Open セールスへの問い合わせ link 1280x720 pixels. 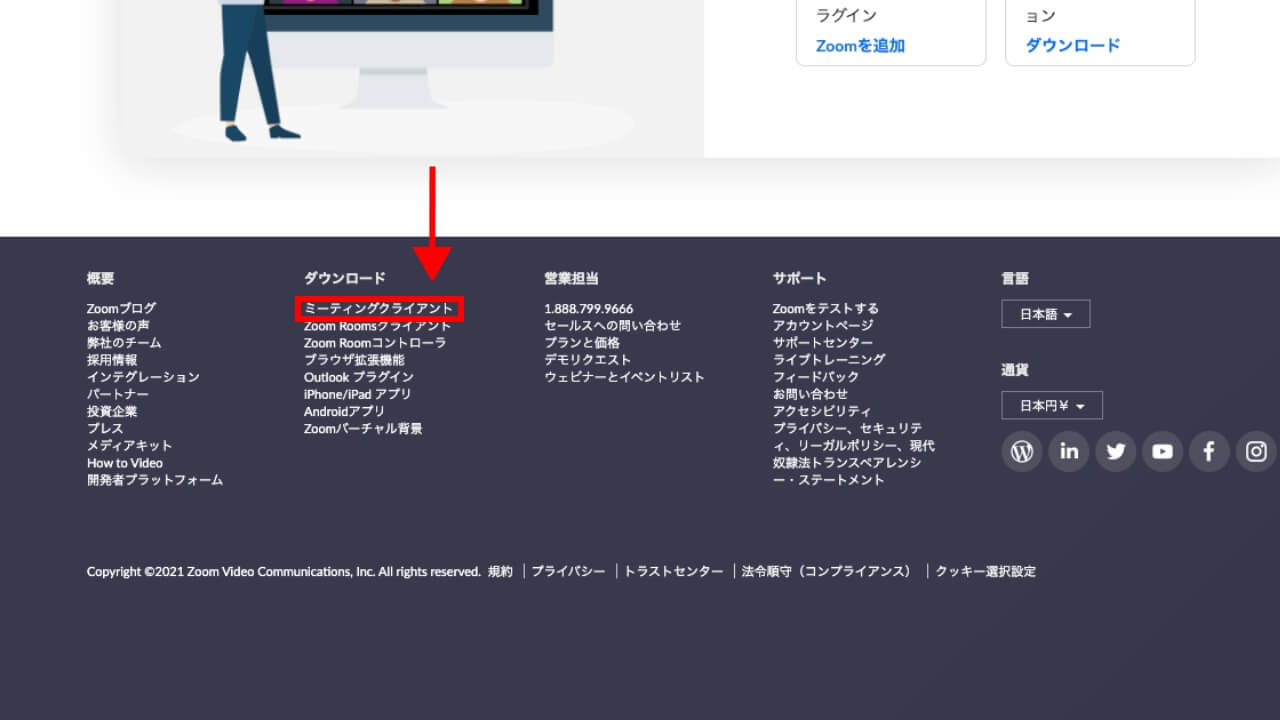613,326
